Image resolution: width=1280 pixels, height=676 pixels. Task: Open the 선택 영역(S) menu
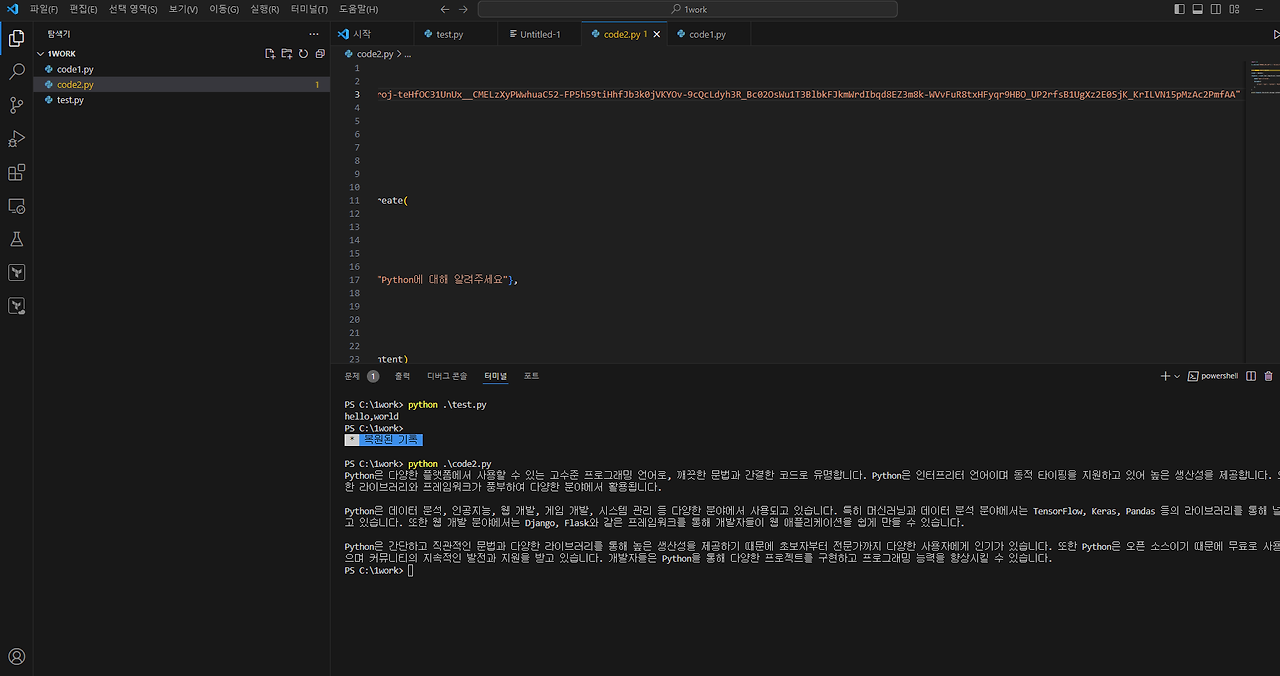pos(133,9)
